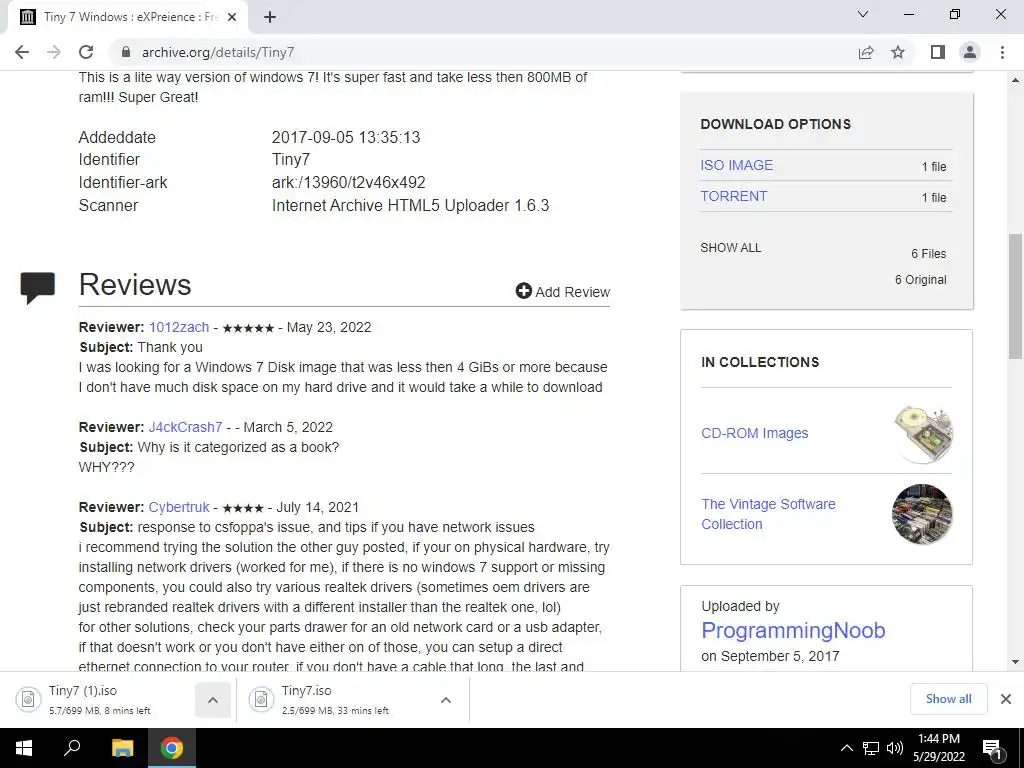Open the notification center icon
This screenshot has width=1024, height=768.
[992, 748]
